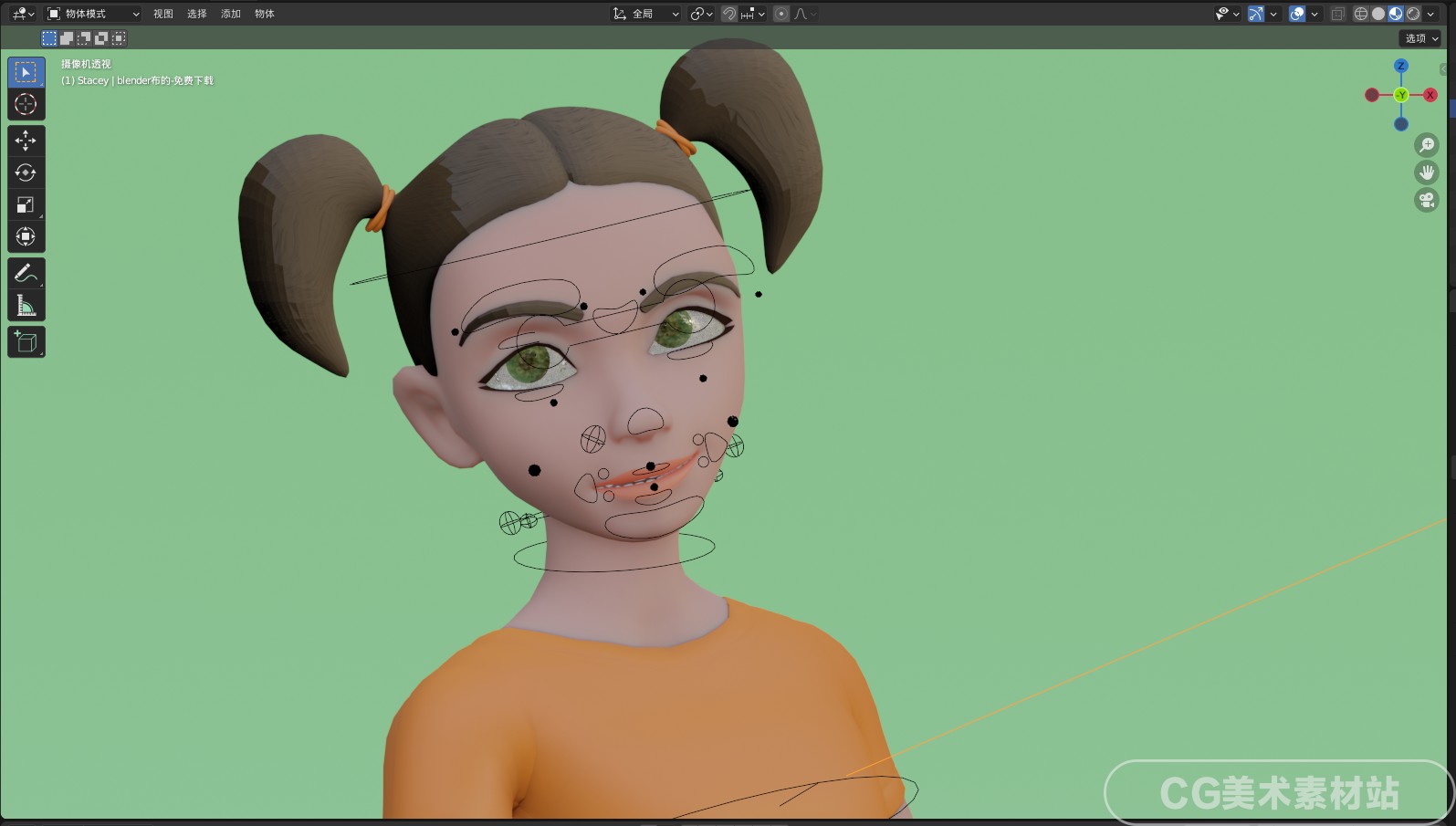Set selection mode to Invert
This screenshot has height=826, width=1456.
[101, 38]
